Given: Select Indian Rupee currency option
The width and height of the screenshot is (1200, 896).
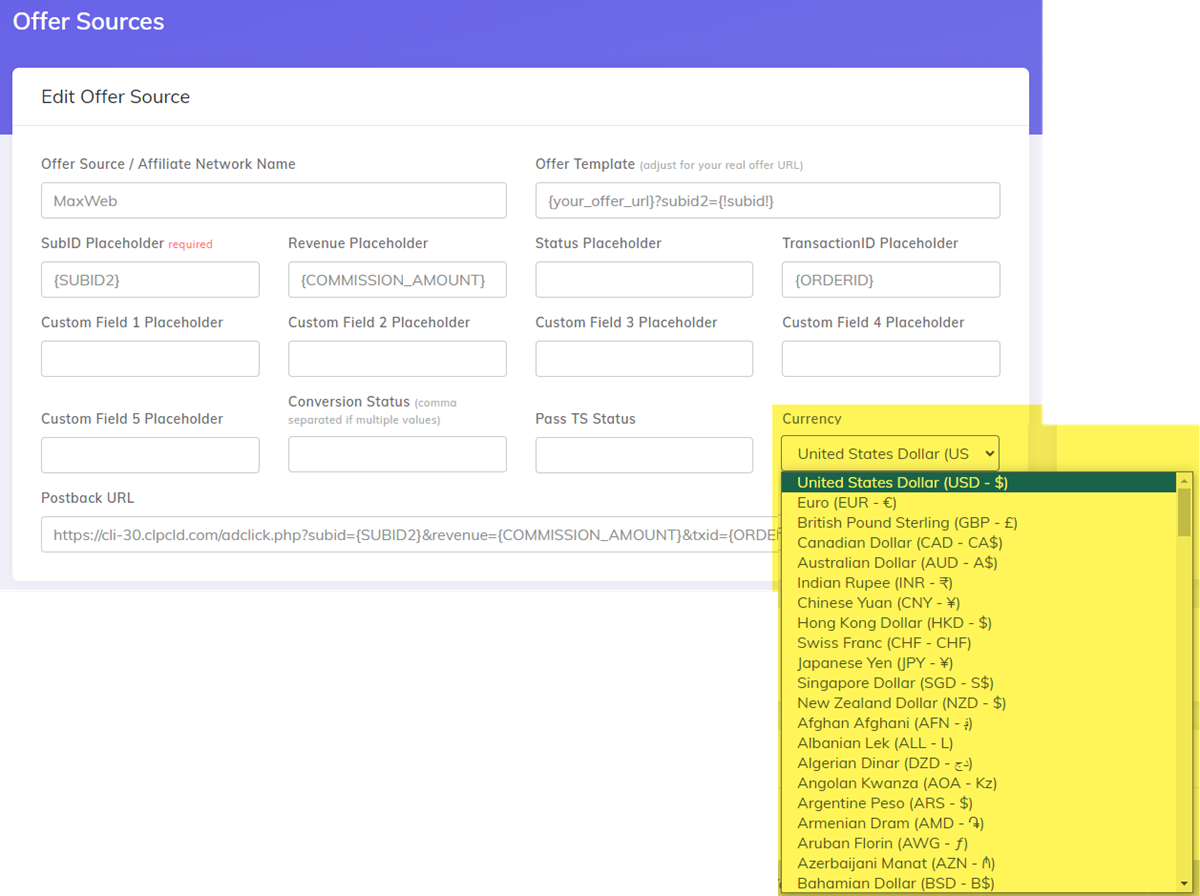Looking at the screenshot, I should click(874, 583).
